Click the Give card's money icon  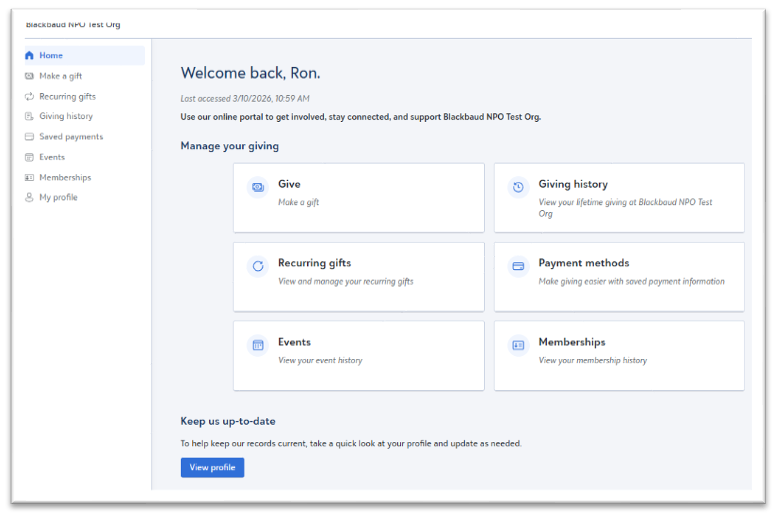(x=258, y=187)
